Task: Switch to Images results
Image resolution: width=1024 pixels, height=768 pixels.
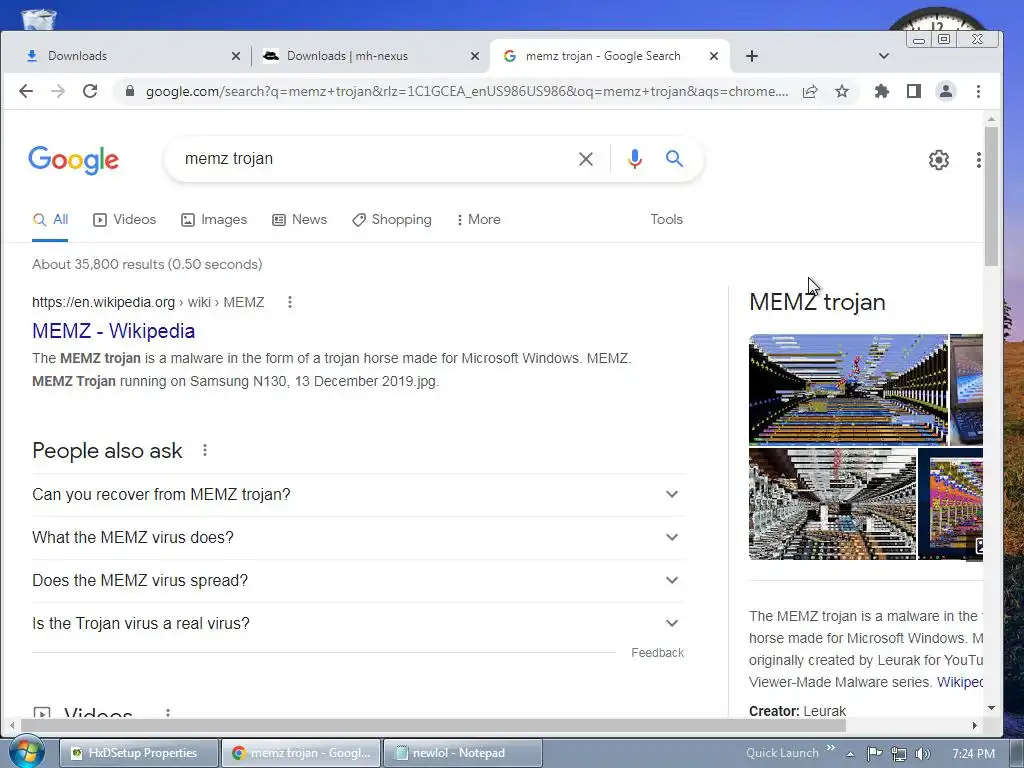Action: (x=214, y=219)
